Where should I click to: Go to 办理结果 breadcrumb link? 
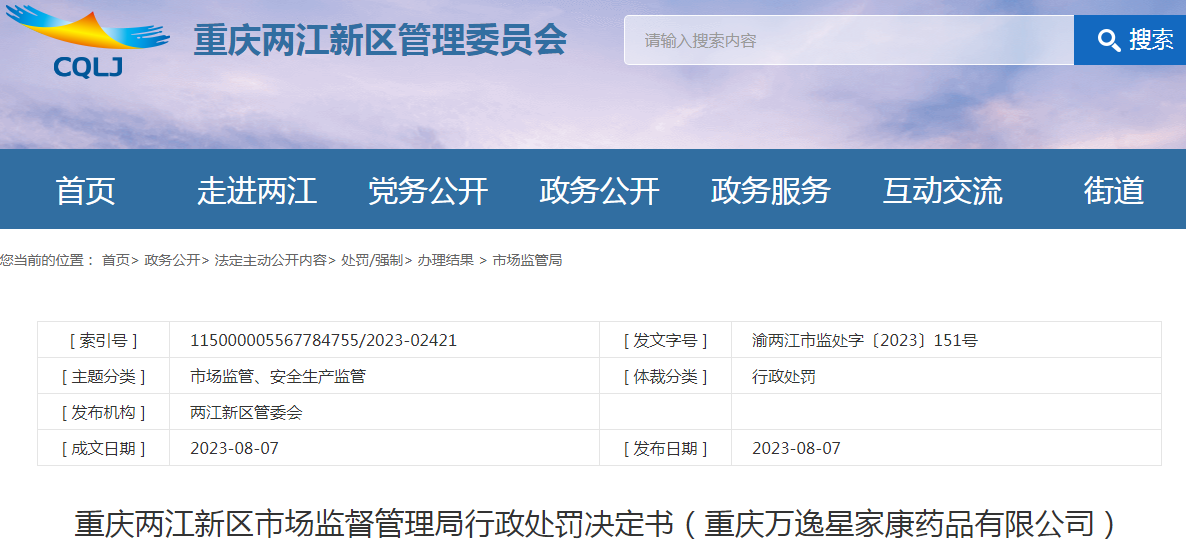(445, 260)
